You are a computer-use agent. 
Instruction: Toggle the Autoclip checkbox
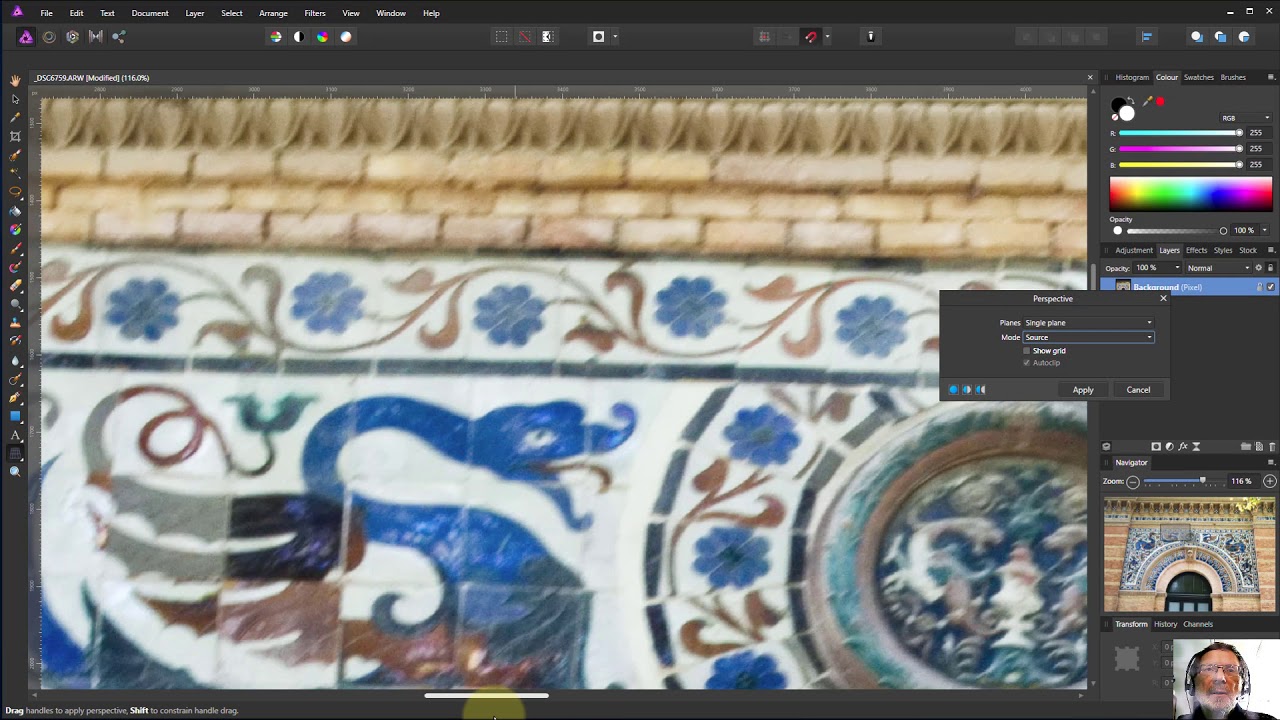(x=1027, y=363)
